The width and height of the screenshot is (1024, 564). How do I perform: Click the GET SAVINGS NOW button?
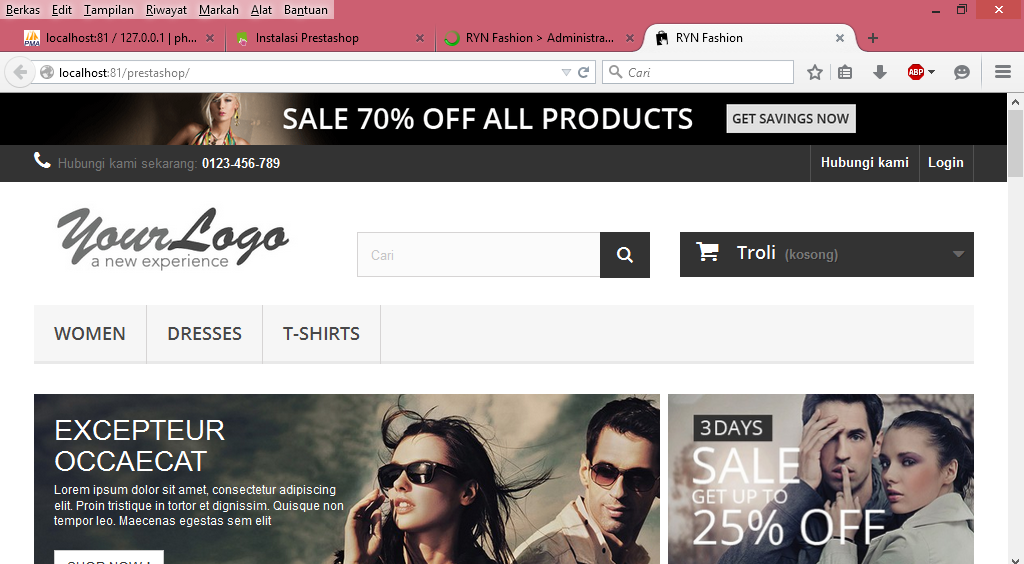click(x=791, y=119)
